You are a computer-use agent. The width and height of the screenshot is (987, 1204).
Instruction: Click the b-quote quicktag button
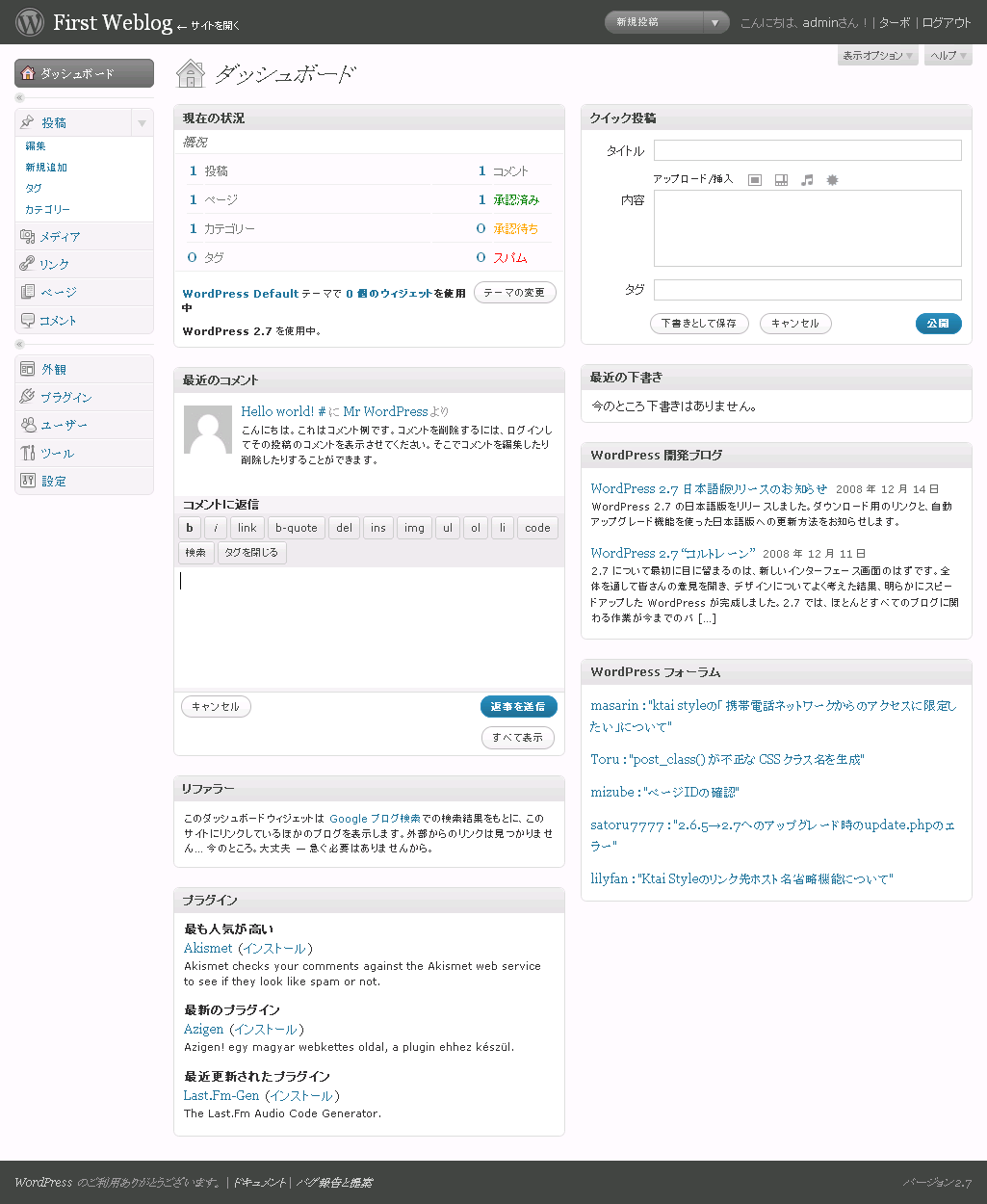(x=297, y=528)
